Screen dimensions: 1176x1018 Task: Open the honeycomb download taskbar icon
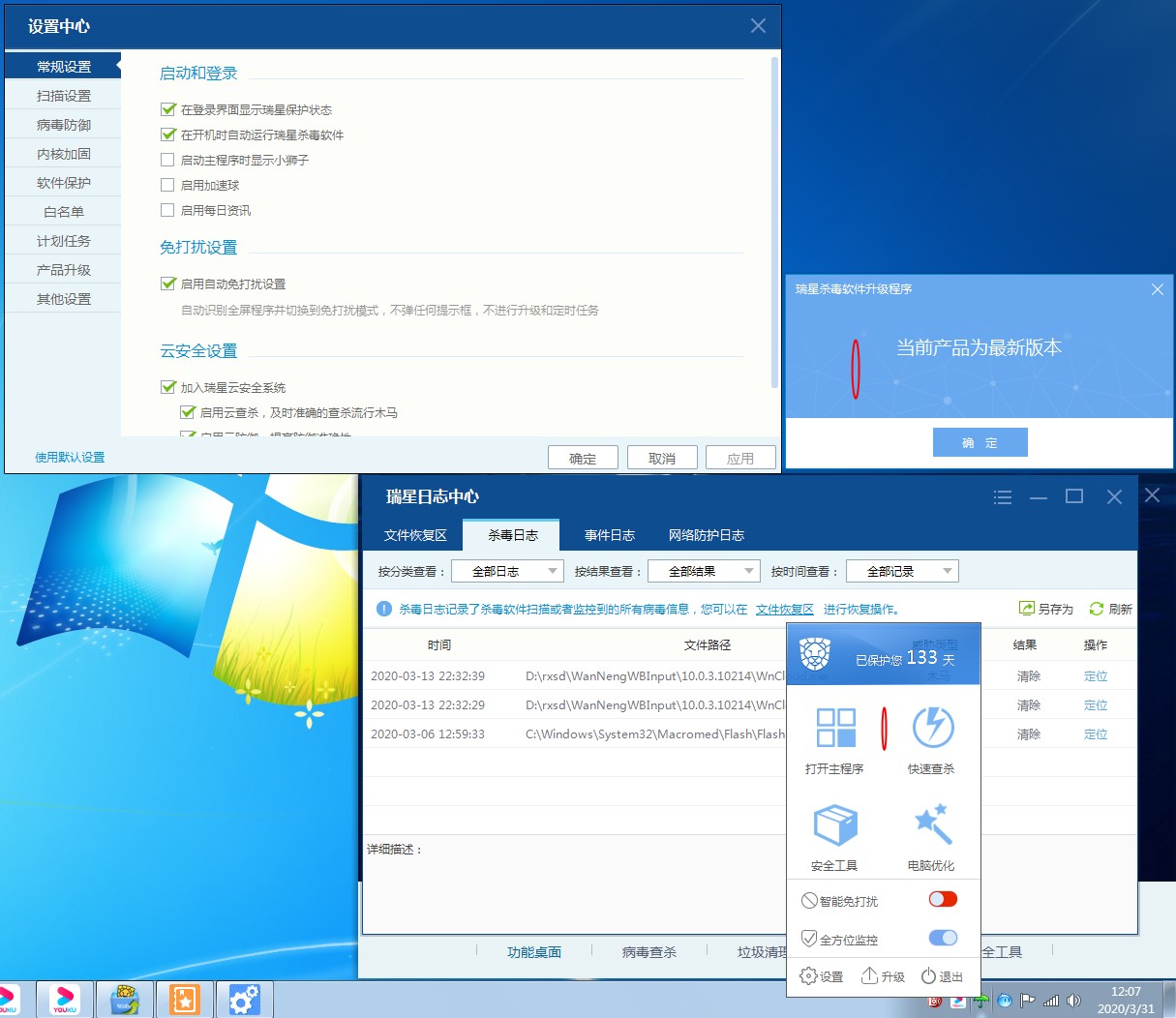[x=125, y=999]
